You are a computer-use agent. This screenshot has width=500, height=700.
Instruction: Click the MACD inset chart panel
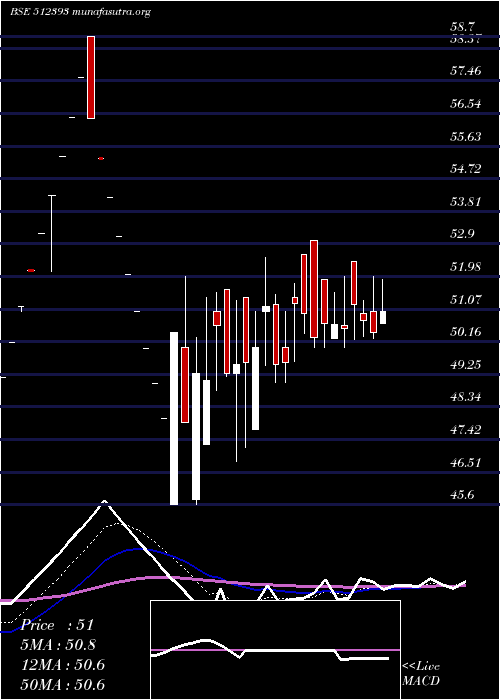[275, 650]
